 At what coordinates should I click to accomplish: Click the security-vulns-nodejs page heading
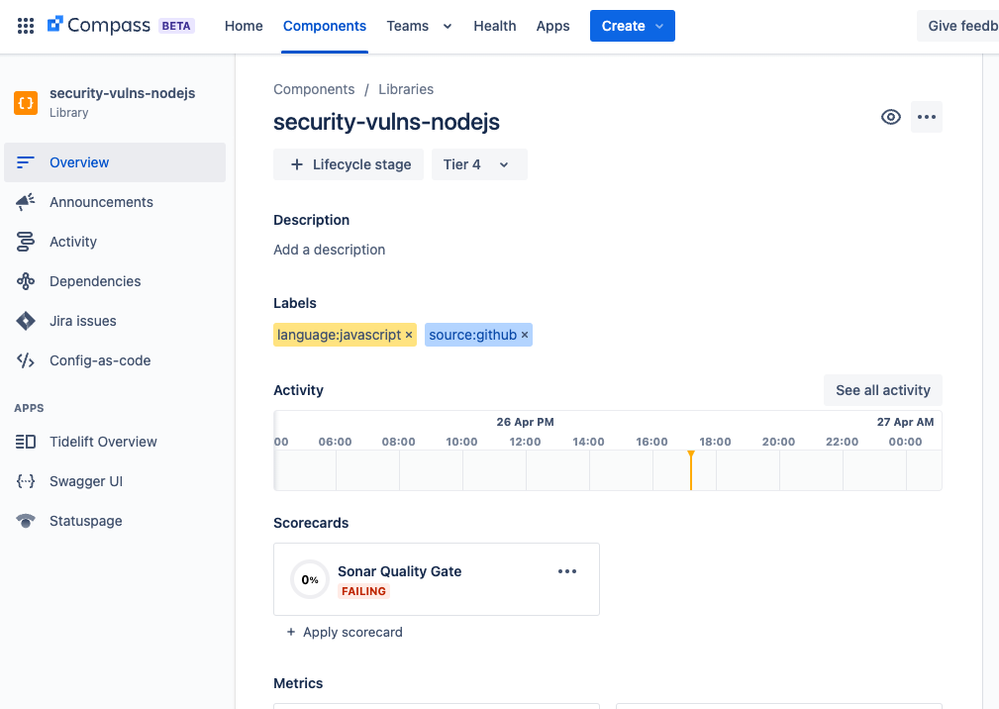coord(386,122)
